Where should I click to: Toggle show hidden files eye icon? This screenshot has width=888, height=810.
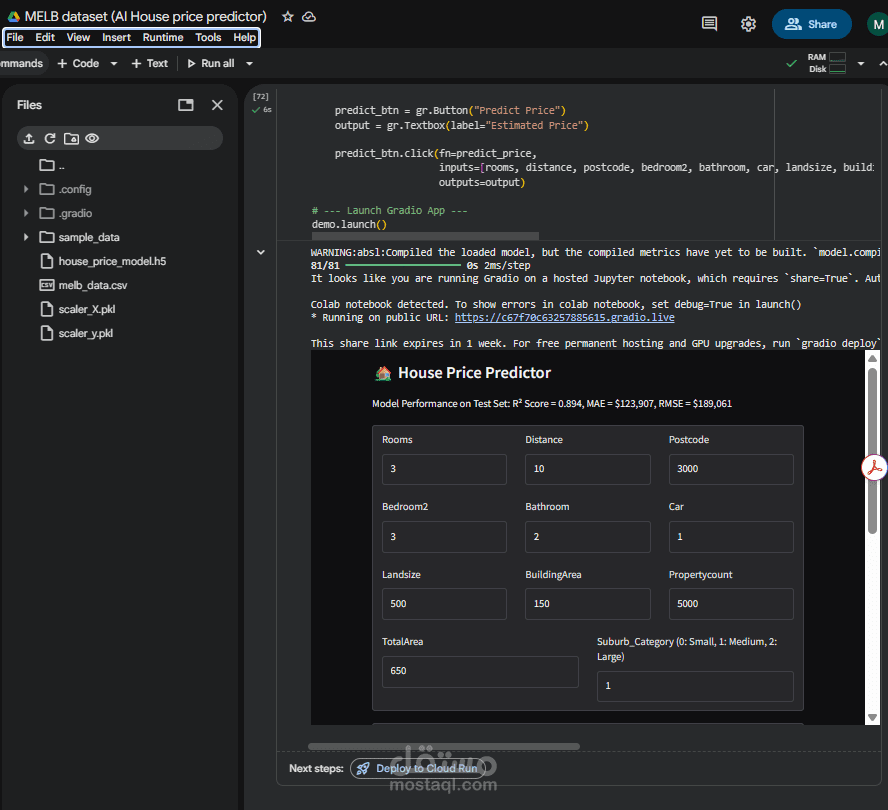pyautogui.click(x=92, y=138)
